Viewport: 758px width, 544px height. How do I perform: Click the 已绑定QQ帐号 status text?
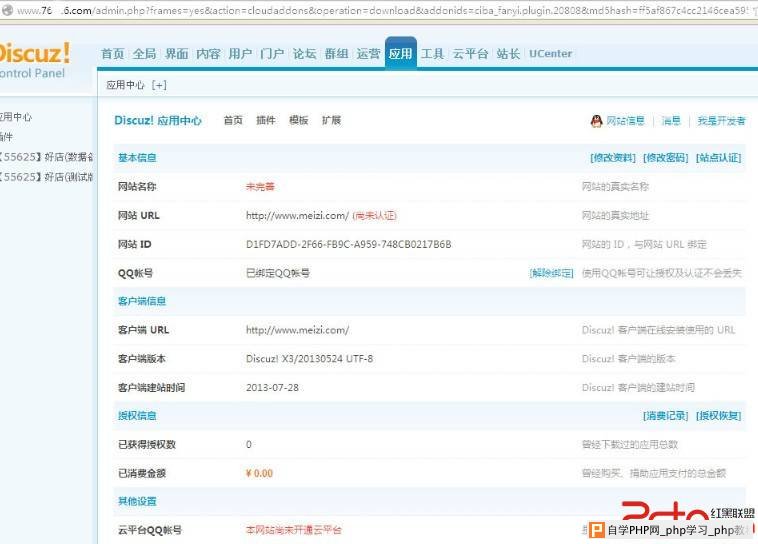click(278, 273)
